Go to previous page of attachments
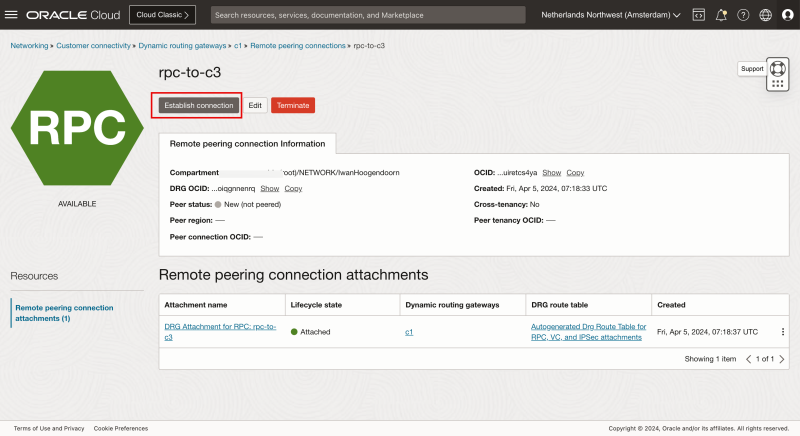The image size is (800, 436). pyautogui.click(x=749, y=358)
